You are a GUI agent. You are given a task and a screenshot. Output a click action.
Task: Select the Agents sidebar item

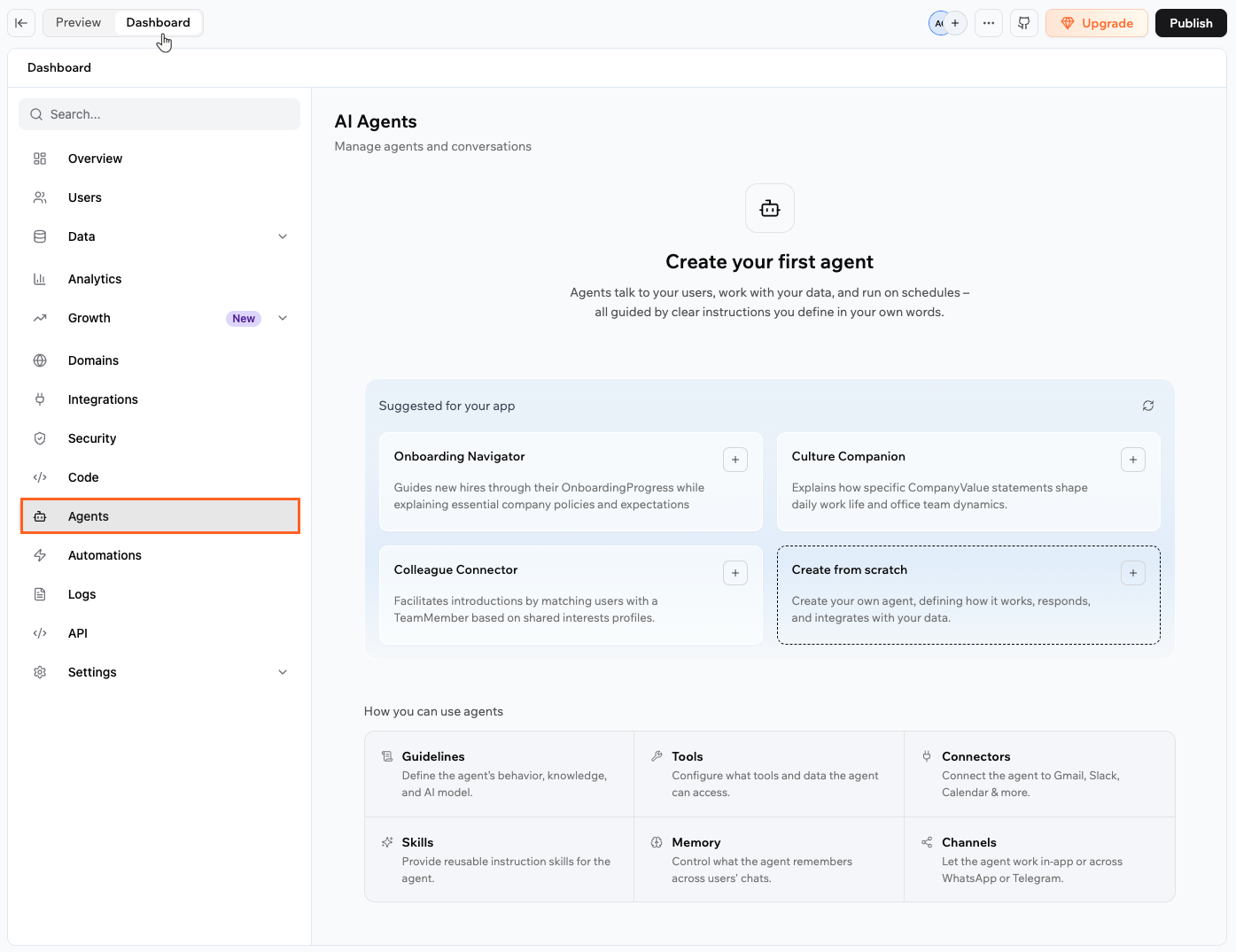point(159,516)
